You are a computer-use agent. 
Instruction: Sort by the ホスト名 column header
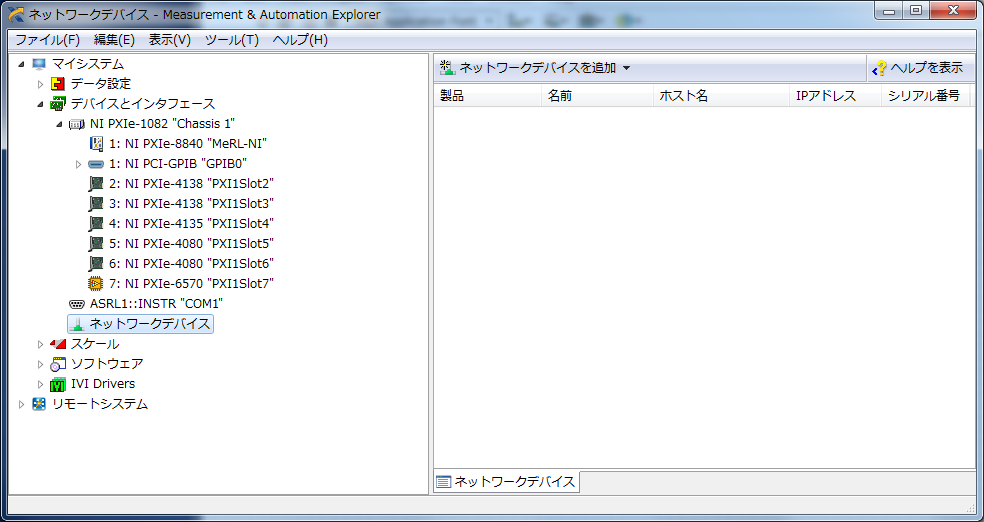tap(721, 95)
